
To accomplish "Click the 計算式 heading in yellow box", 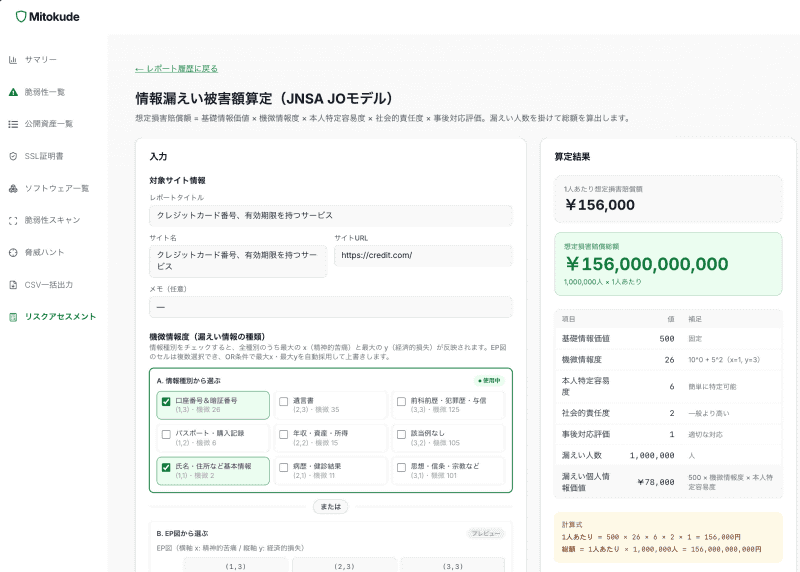I will pyautogui.click(x=572, y=525).
